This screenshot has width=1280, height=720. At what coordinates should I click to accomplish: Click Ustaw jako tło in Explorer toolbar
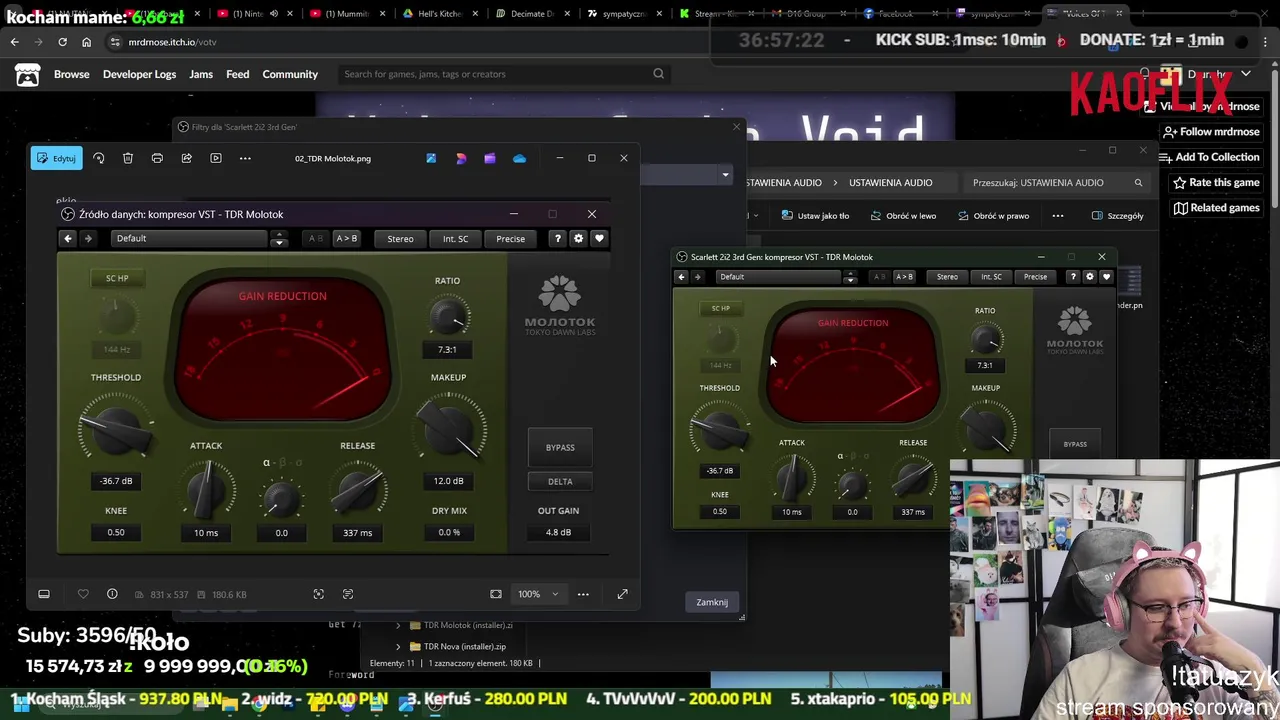[x=816, y=216]
